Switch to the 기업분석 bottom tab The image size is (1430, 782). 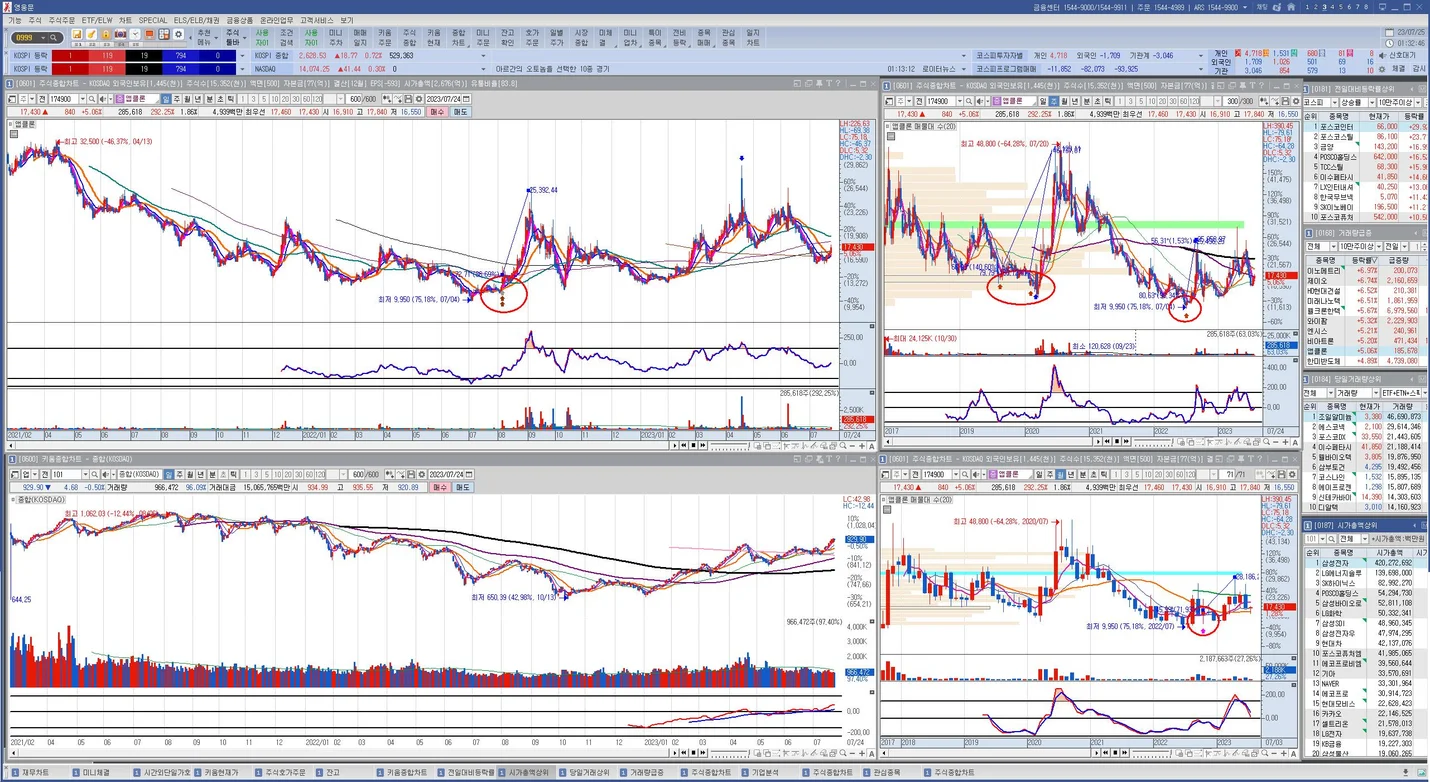tap(765, 772)
